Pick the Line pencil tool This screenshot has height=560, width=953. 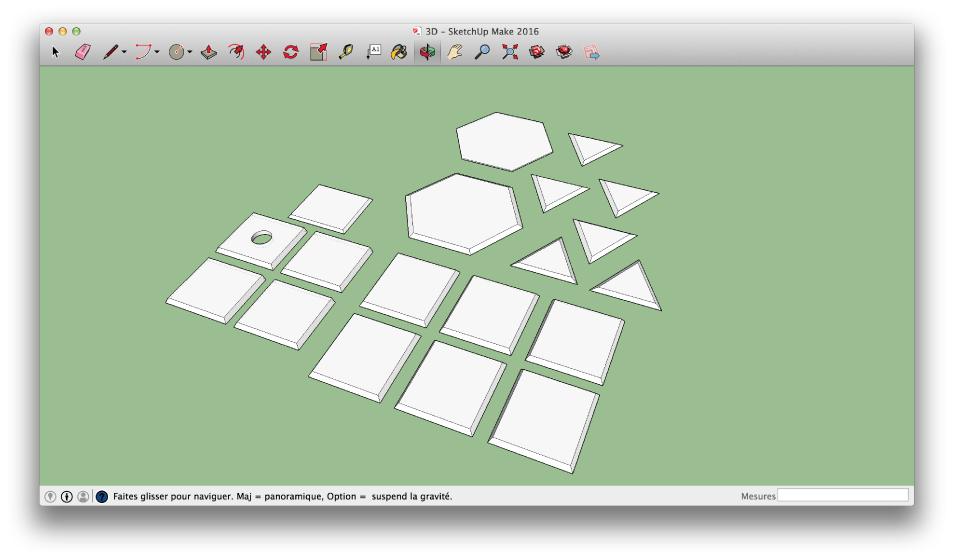coord(110,52)
